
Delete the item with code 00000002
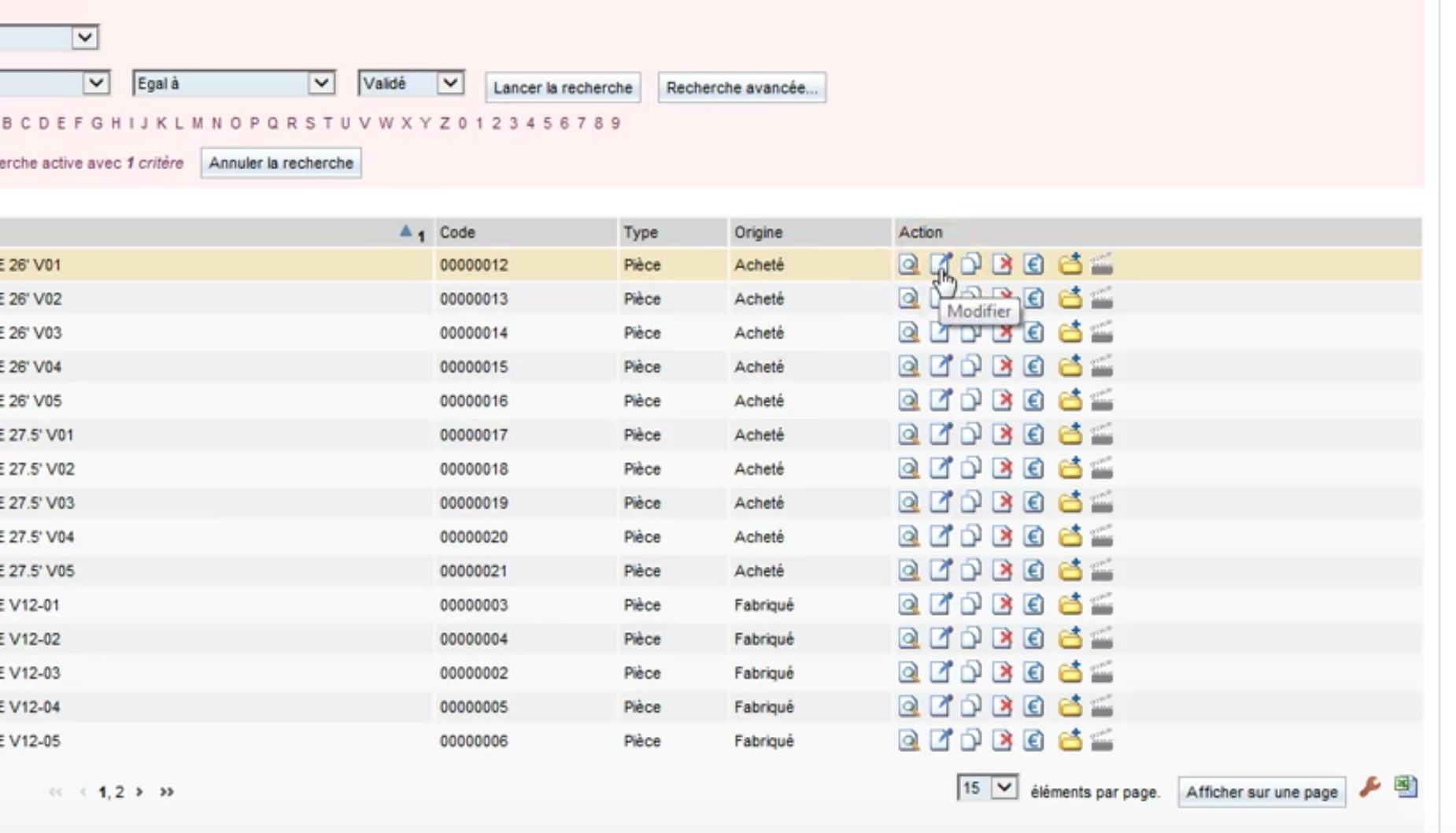1002,672
